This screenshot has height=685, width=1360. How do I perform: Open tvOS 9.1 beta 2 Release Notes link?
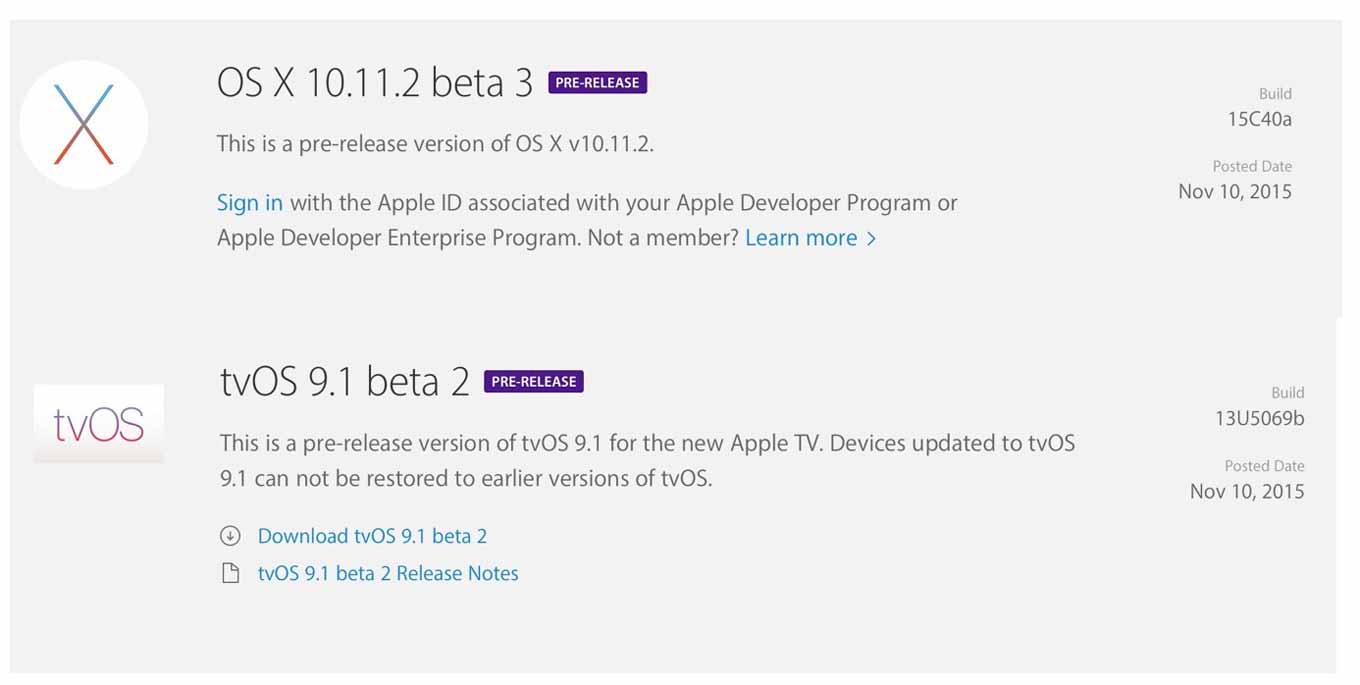click(388, 574)
